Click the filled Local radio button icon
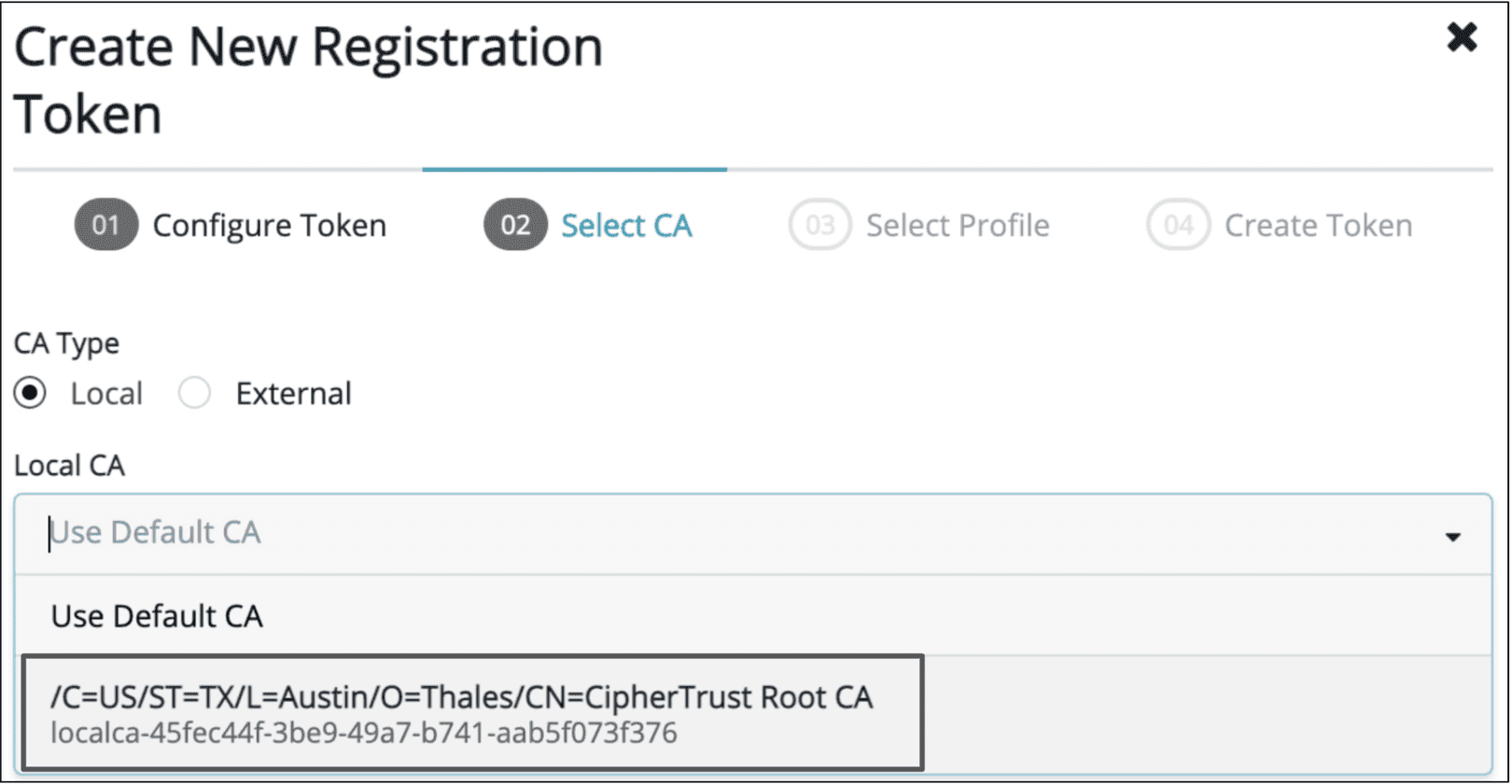The height and width of the screenshot is (784, 1512). click(30, 393)
